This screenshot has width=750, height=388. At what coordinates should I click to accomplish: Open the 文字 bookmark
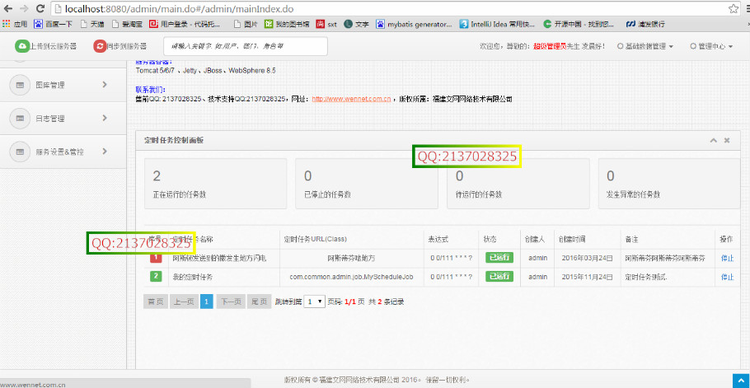click(x=356, y=23)
